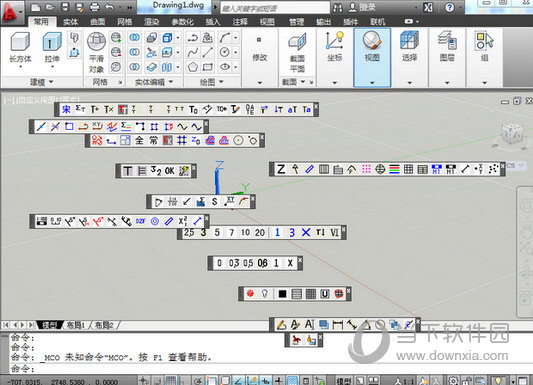
Task: Click the pink dots grid icon on Z toolbar
Action: coord(366,169)
